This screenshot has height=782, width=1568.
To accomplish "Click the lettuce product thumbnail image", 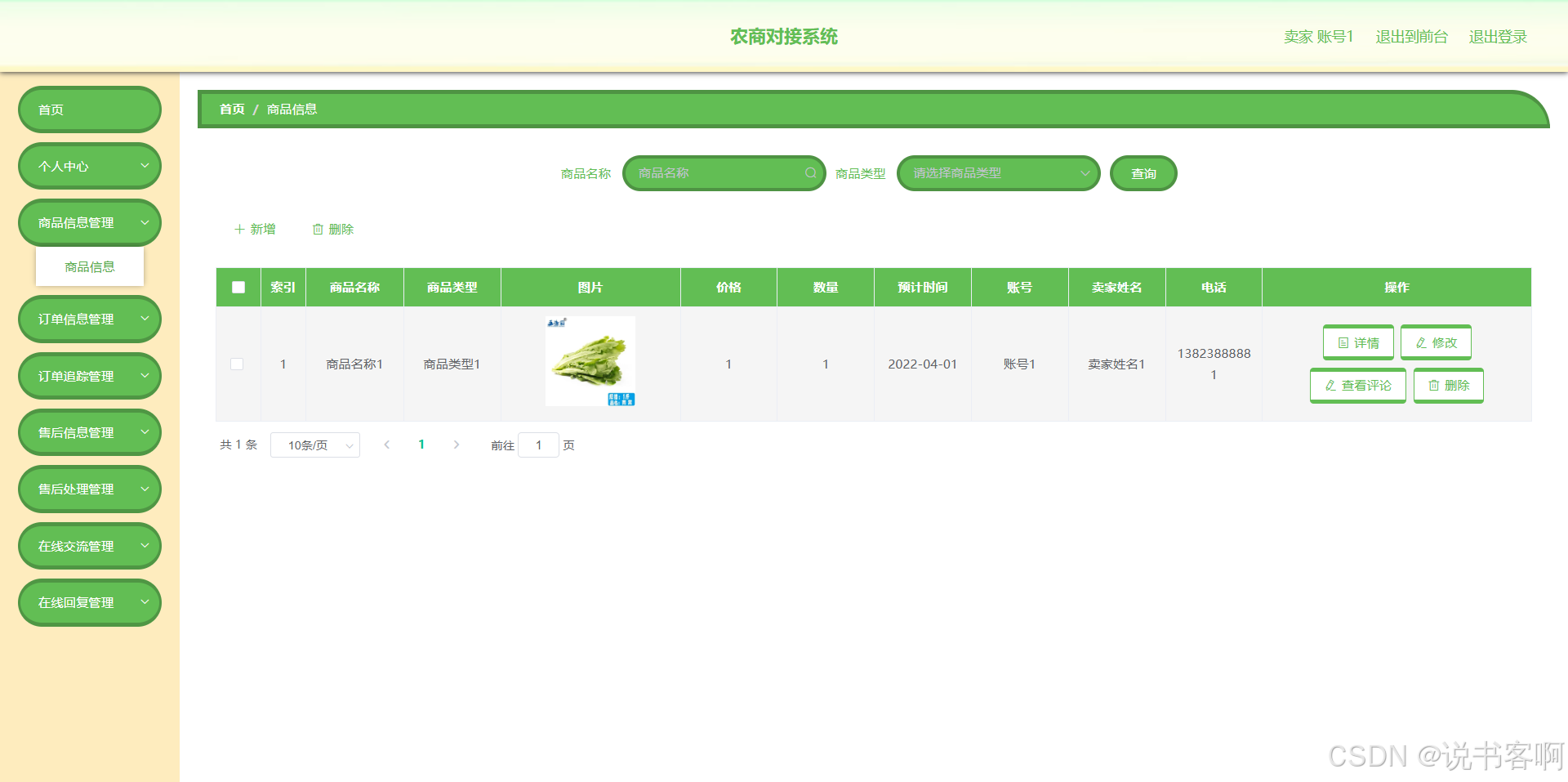I will pyautogui.click(x=590, y=361).
